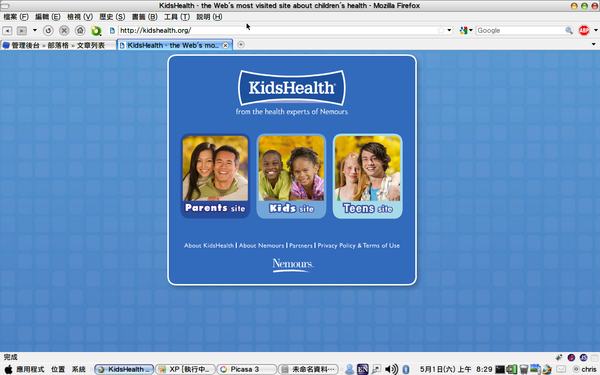Open the trash can panel icon

click(523, 369)
